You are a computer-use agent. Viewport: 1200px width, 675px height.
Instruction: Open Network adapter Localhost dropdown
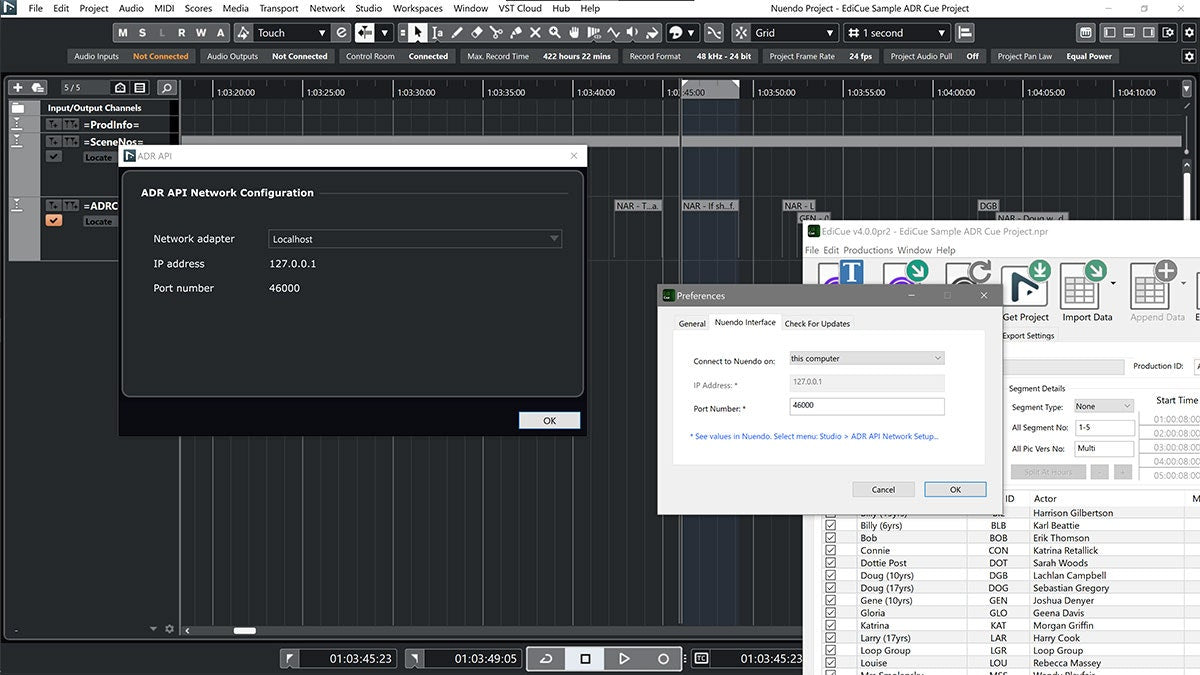(416, 239)
